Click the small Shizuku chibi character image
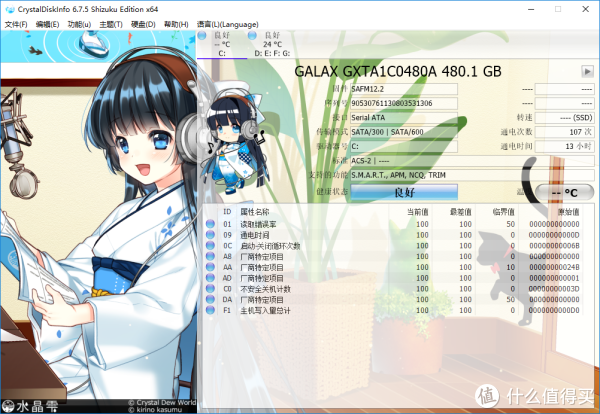Image resolution: width=600 pixels, height=414 pixels. (x=235, y=140)
